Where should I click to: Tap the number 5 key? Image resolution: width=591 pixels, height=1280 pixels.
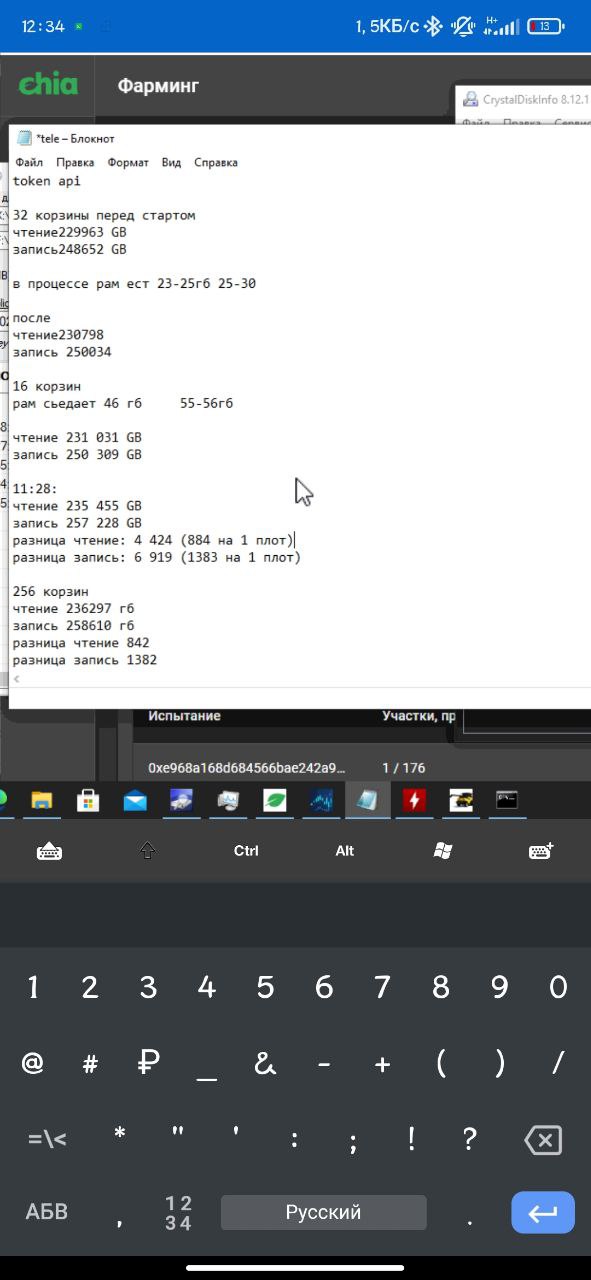(265, 988)
